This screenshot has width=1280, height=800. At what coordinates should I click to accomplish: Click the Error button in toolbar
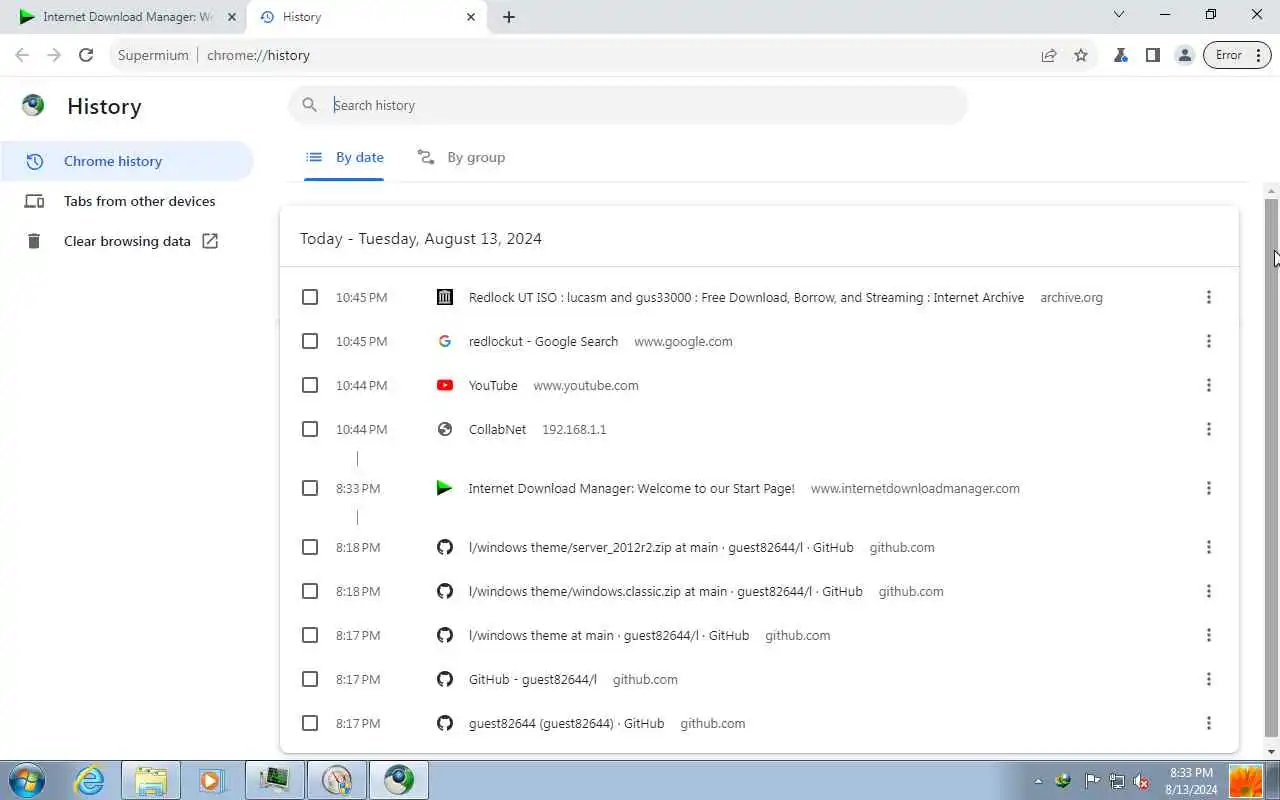click(x=1236, y=55)
